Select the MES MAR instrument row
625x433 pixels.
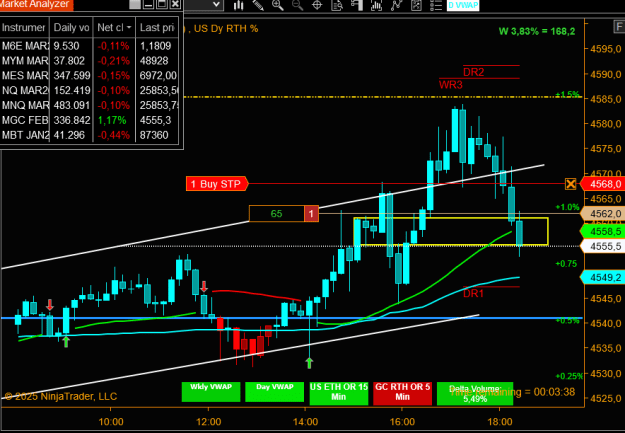pos(89,75)
